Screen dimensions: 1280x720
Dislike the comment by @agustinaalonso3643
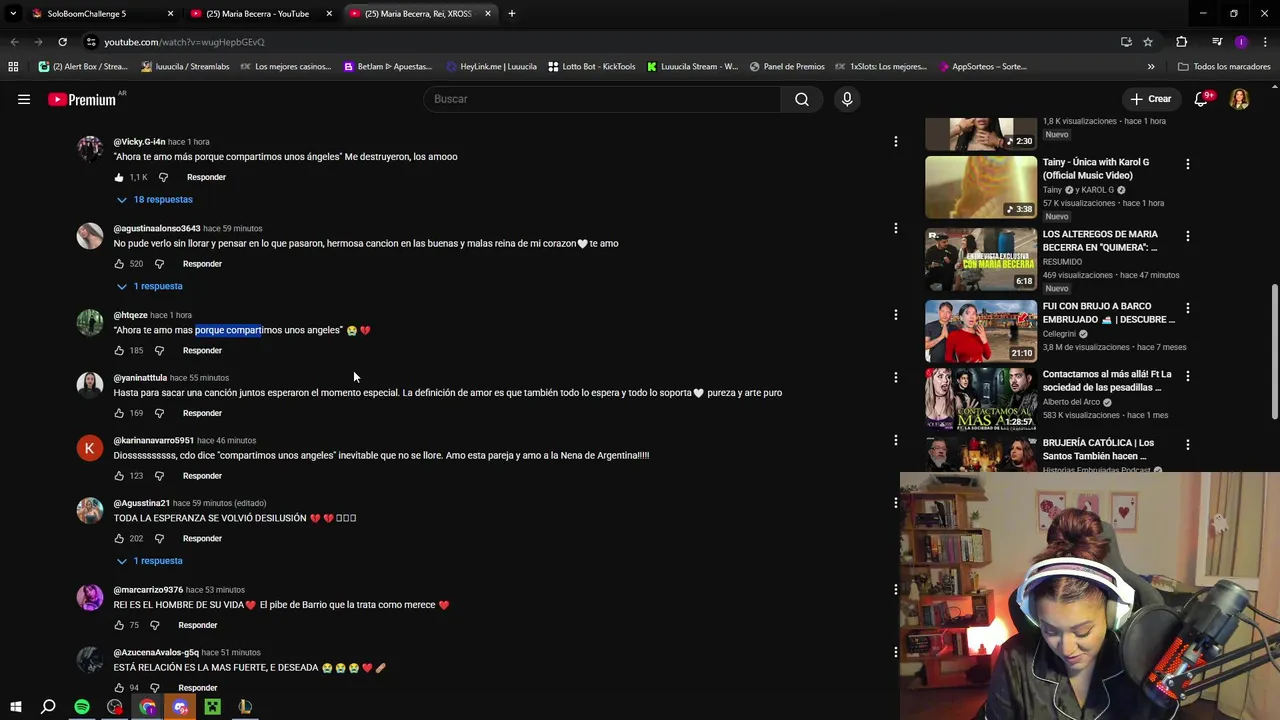tap(159, 264)
